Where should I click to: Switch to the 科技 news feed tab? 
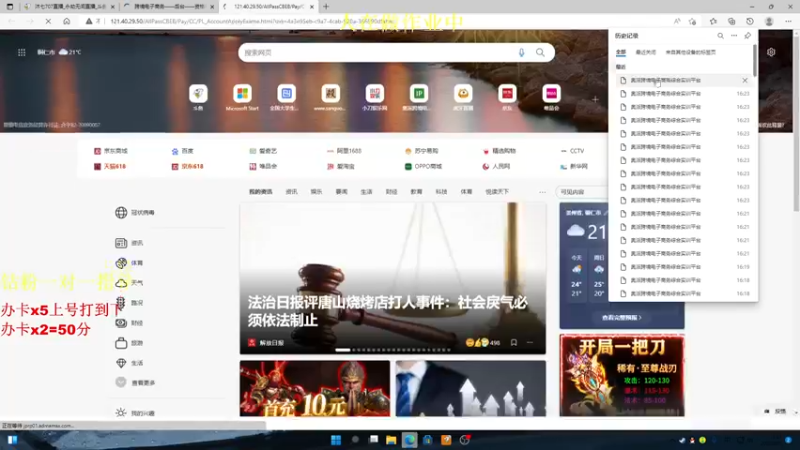point(441,192)
